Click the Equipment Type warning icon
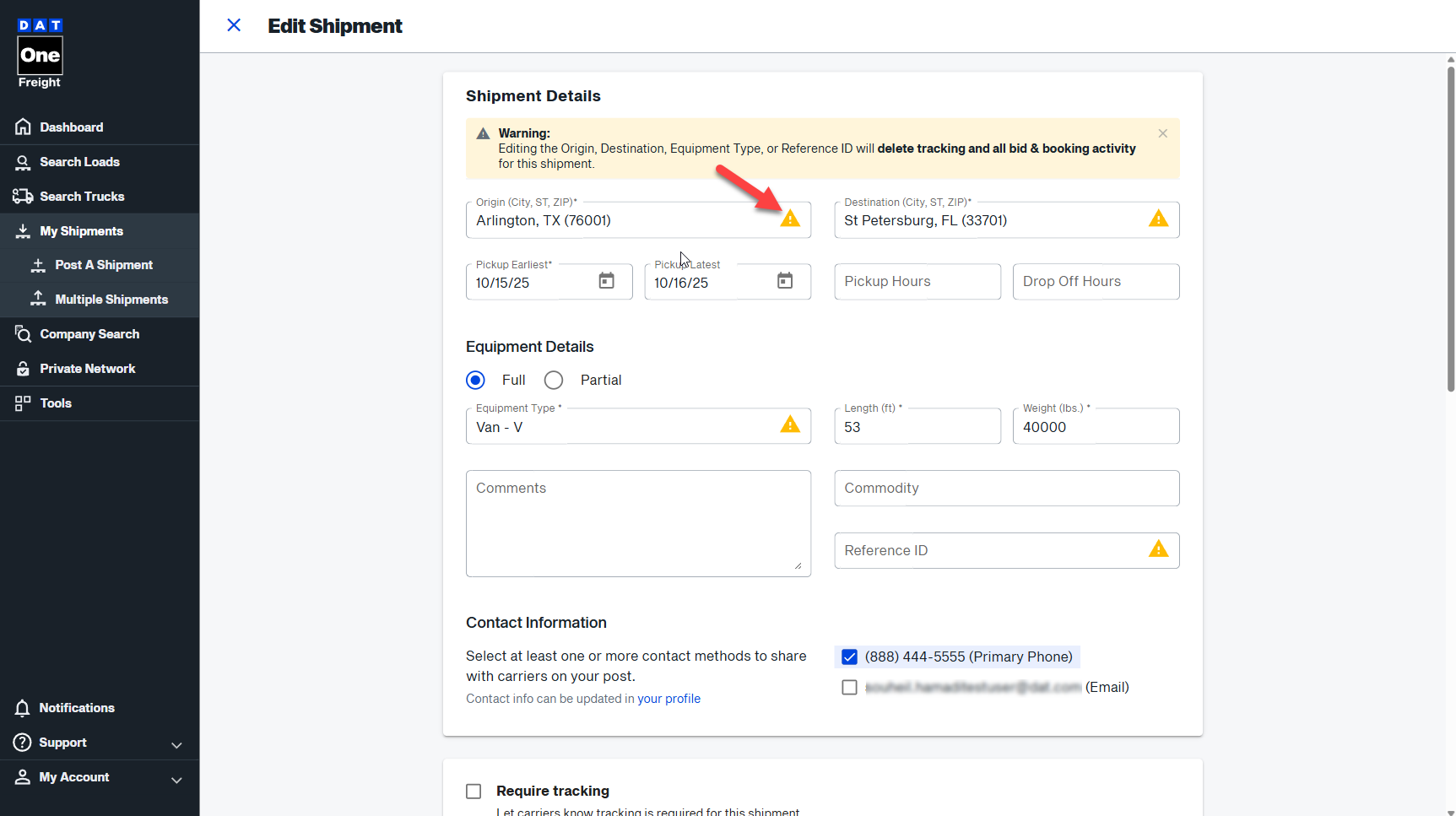Screen dimensions: 1456x816 [x=789, y=424]
